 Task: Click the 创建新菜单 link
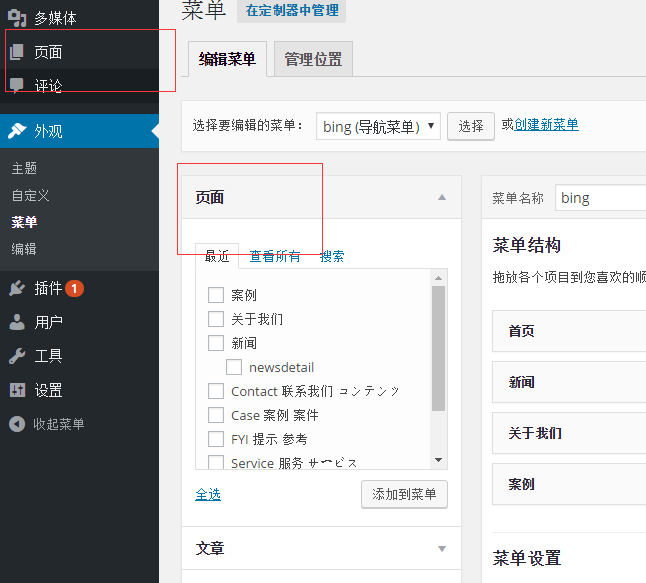point(546,124)
